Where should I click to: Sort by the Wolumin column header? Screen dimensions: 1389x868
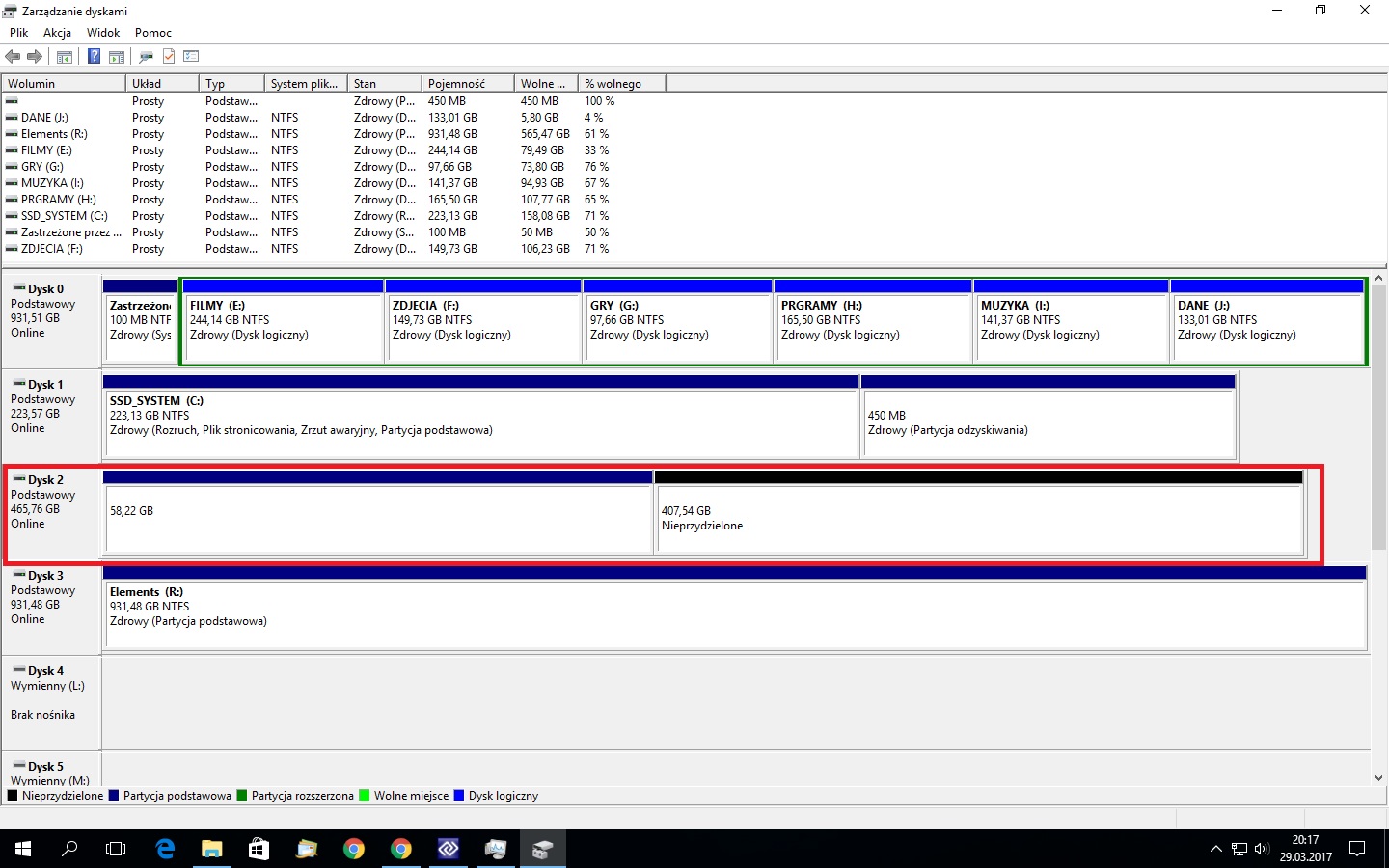tap(64, 84)
